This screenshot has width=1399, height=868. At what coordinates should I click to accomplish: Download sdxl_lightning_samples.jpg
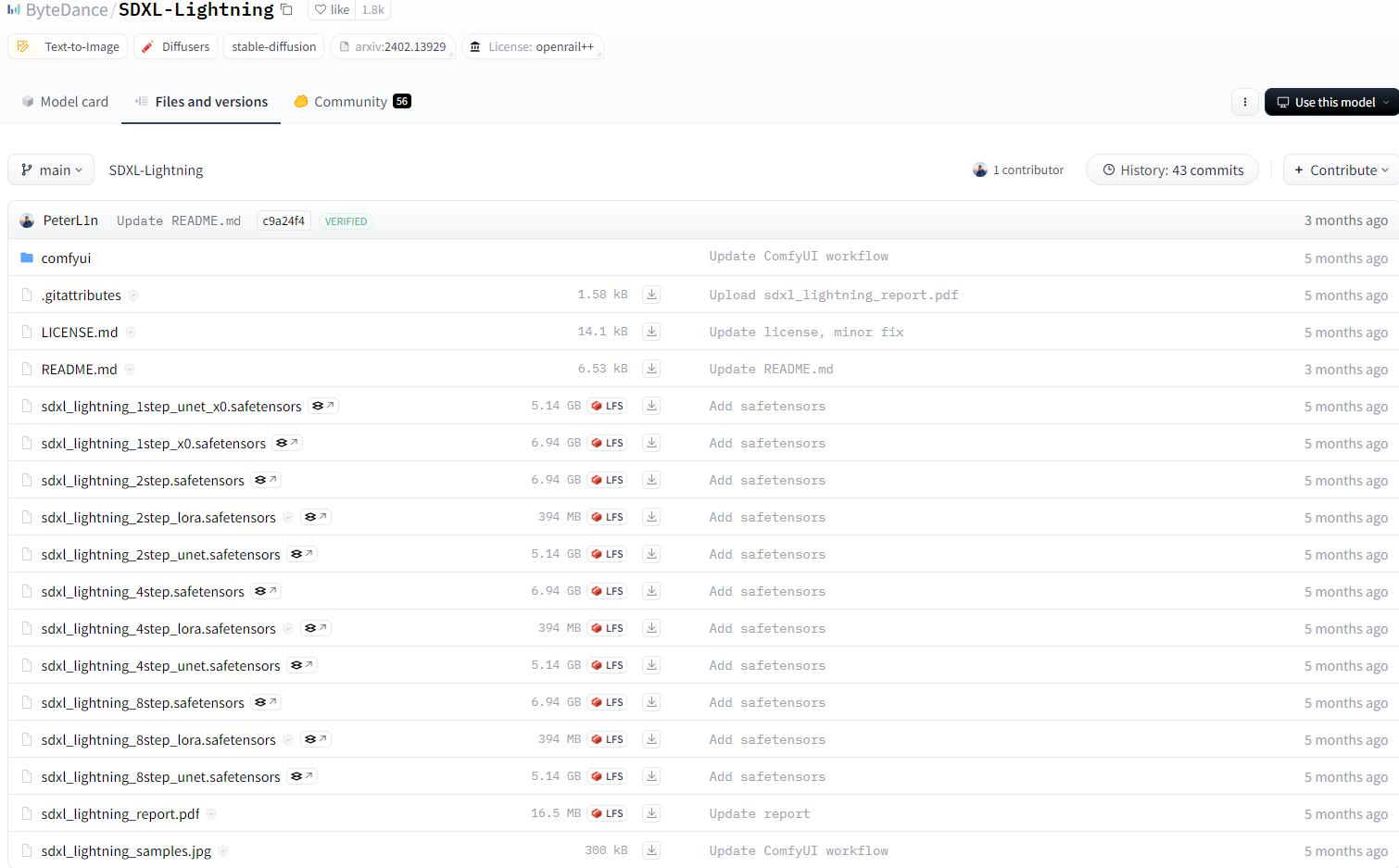pos(651,850)
